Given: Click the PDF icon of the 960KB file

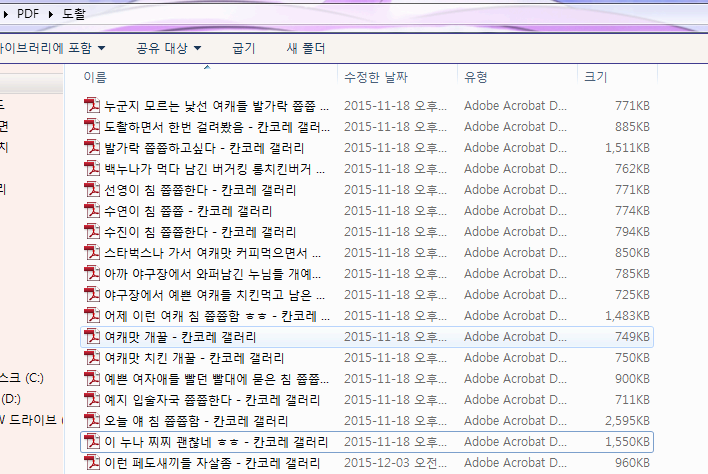Looking at the screenshot, I should (x=92, y=463).
